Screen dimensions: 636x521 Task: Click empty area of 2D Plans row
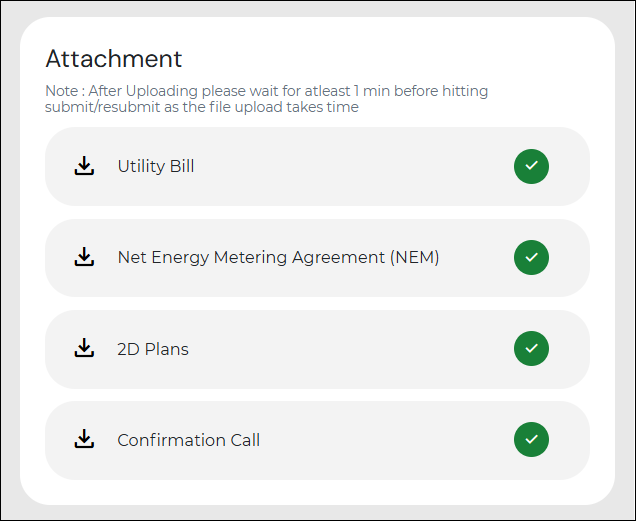coord(349,349)
